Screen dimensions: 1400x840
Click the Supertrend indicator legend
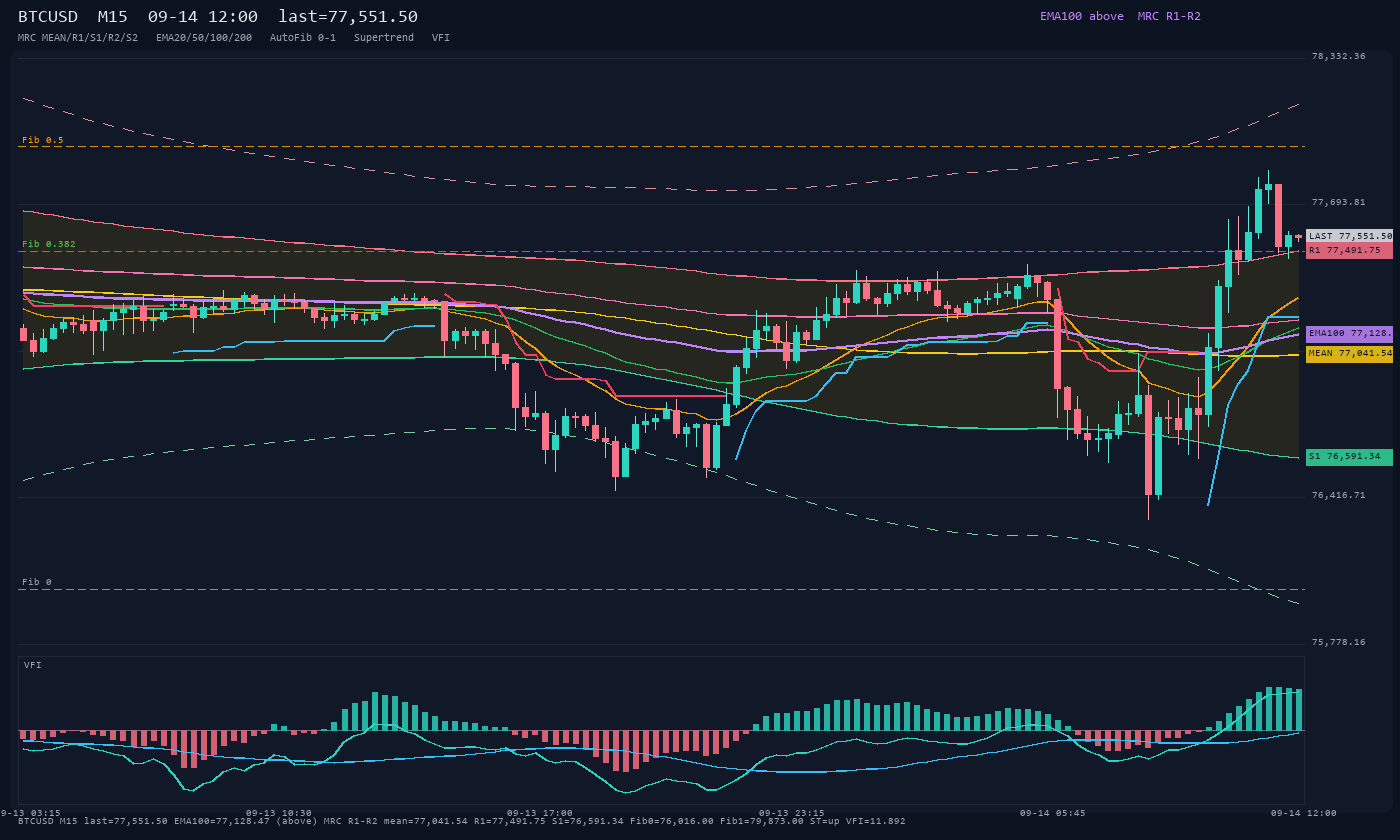(384, 37)
